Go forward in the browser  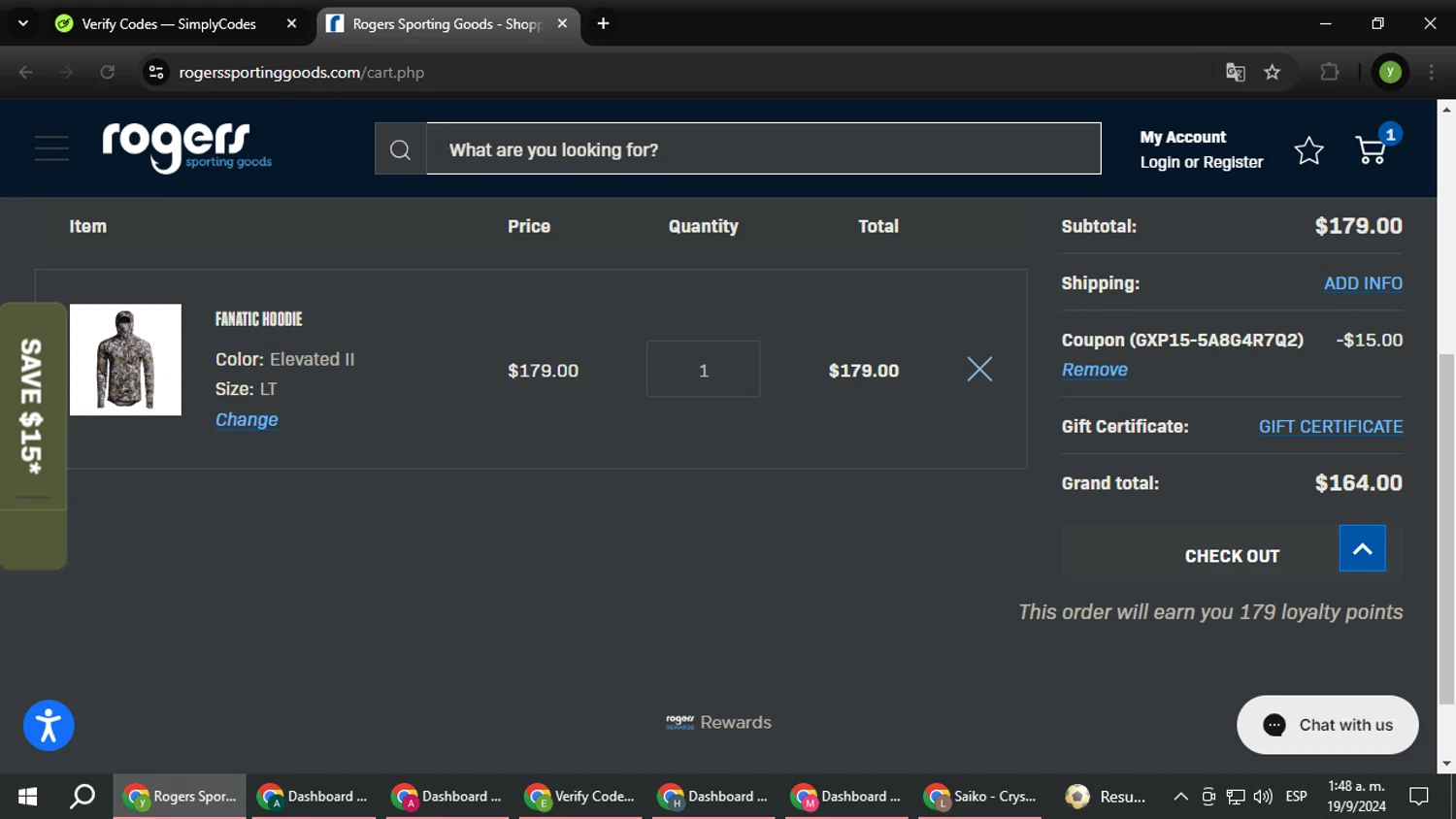[x=66, y=72]
